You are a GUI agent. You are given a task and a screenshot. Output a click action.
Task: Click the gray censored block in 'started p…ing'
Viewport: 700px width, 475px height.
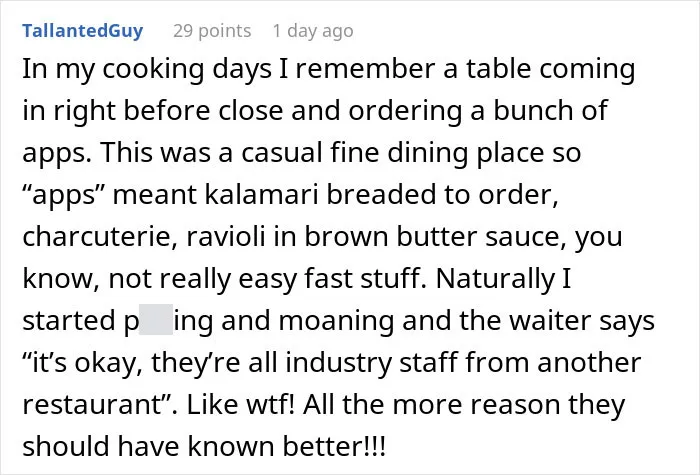156,319
